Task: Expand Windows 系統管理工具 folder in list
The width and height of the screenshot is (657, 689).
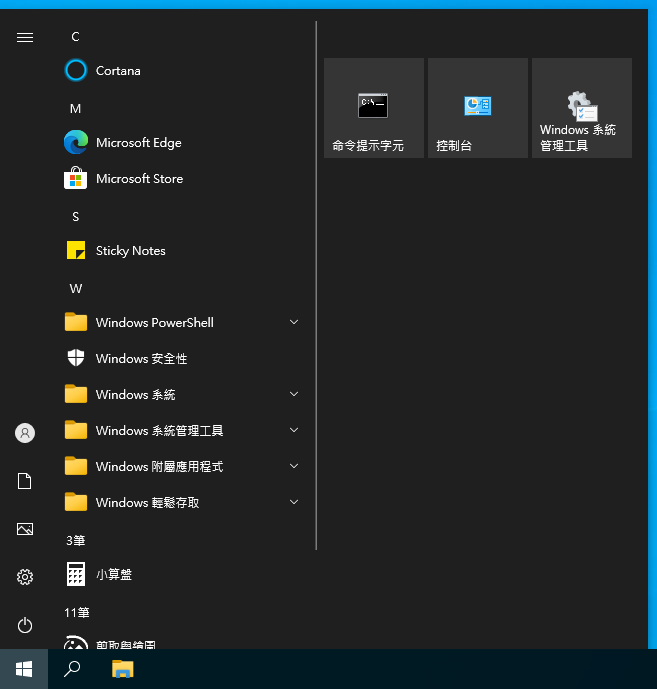Action: click(x=182, y=431)
